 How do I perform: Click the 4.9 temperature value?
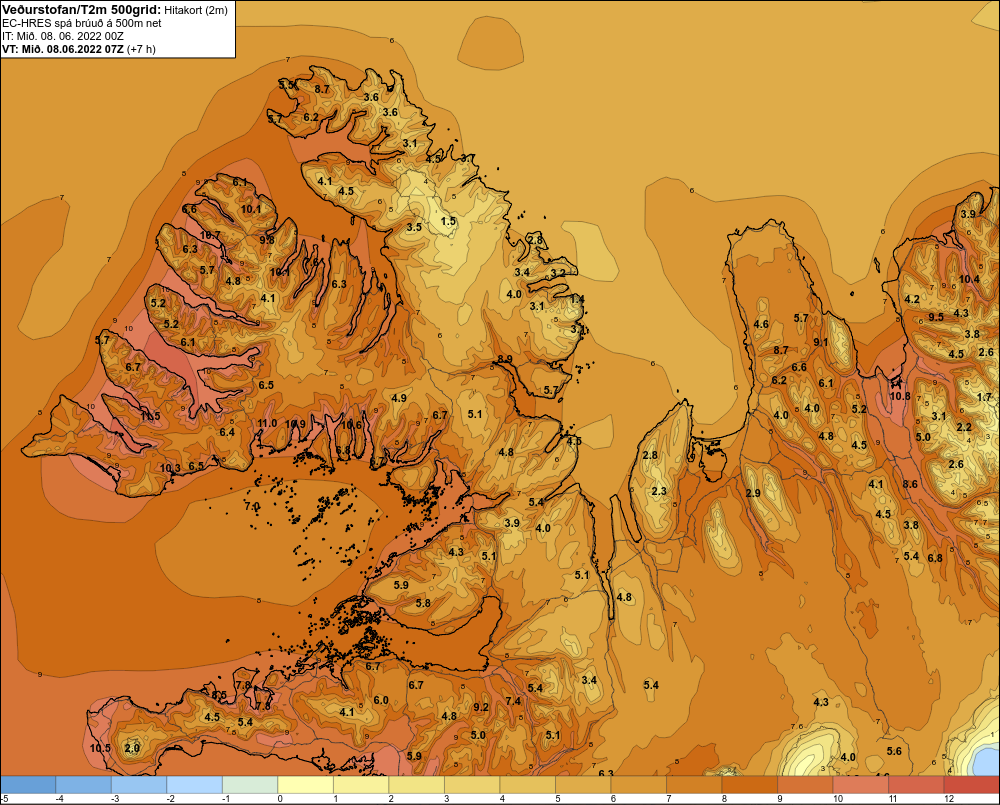399,398
